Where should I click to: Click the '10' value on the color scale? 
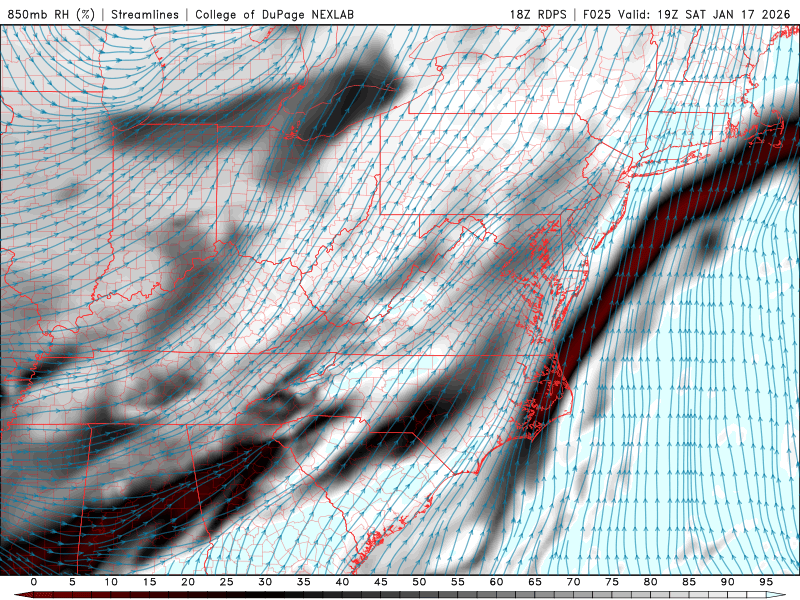[x=111, y=582]
